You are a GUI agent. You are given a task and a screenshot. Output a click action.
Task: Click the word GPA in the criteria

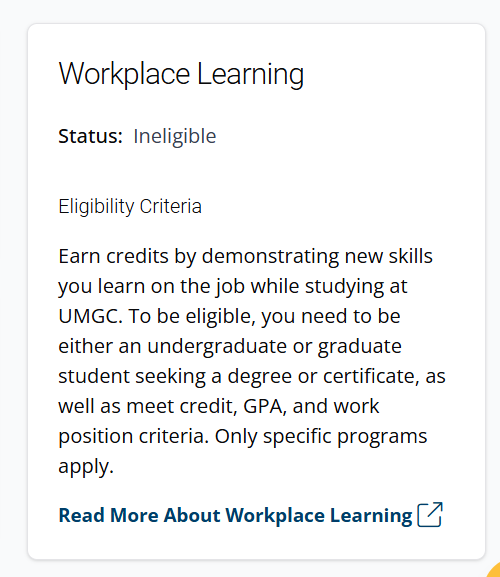[x=265, y=406]
